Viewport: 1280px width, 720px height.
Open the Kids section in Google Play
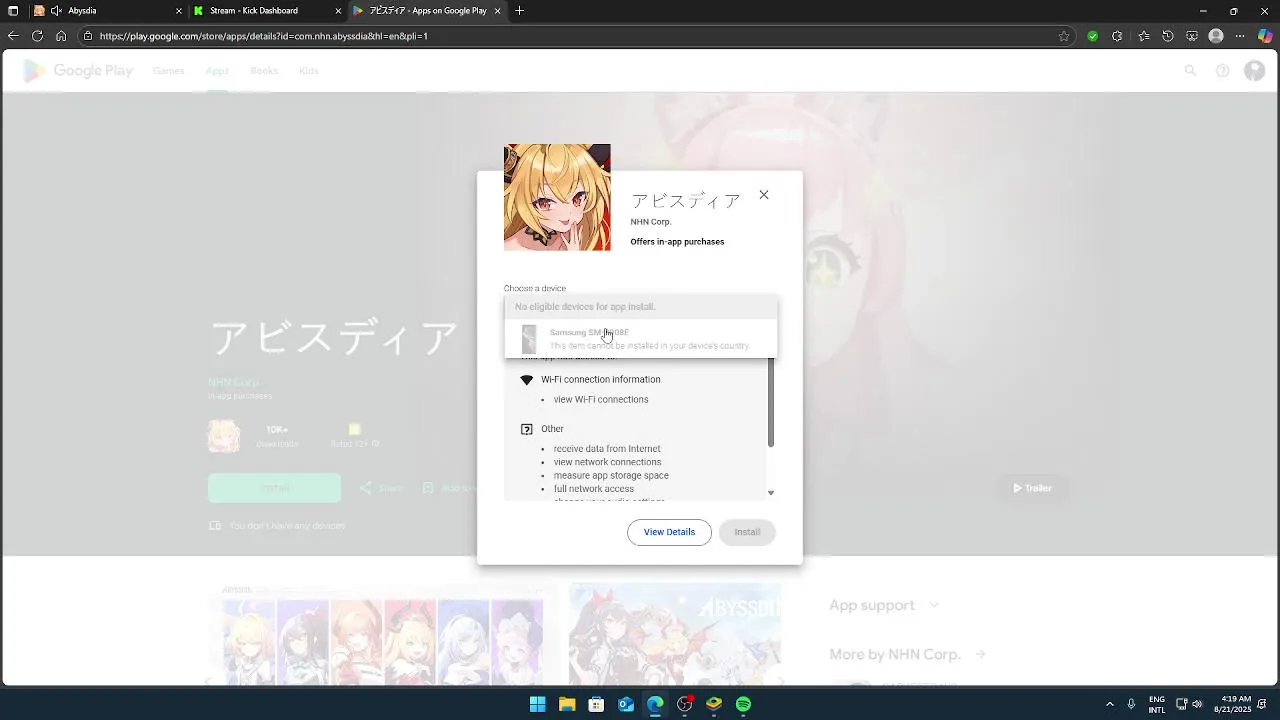point(309,71)
